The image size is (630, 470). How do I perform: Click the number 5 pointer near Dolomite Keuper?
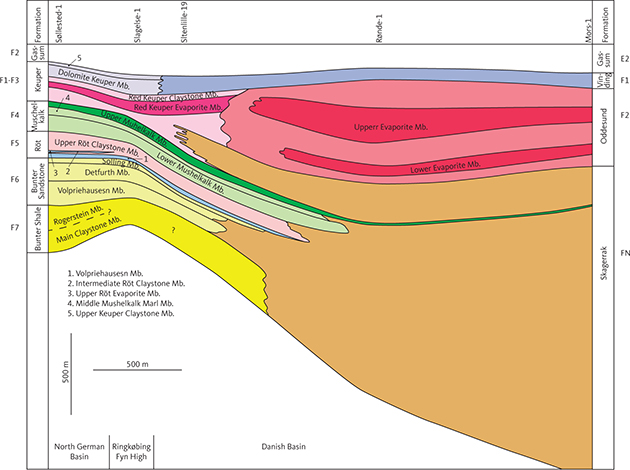click(x=79, y=58)
